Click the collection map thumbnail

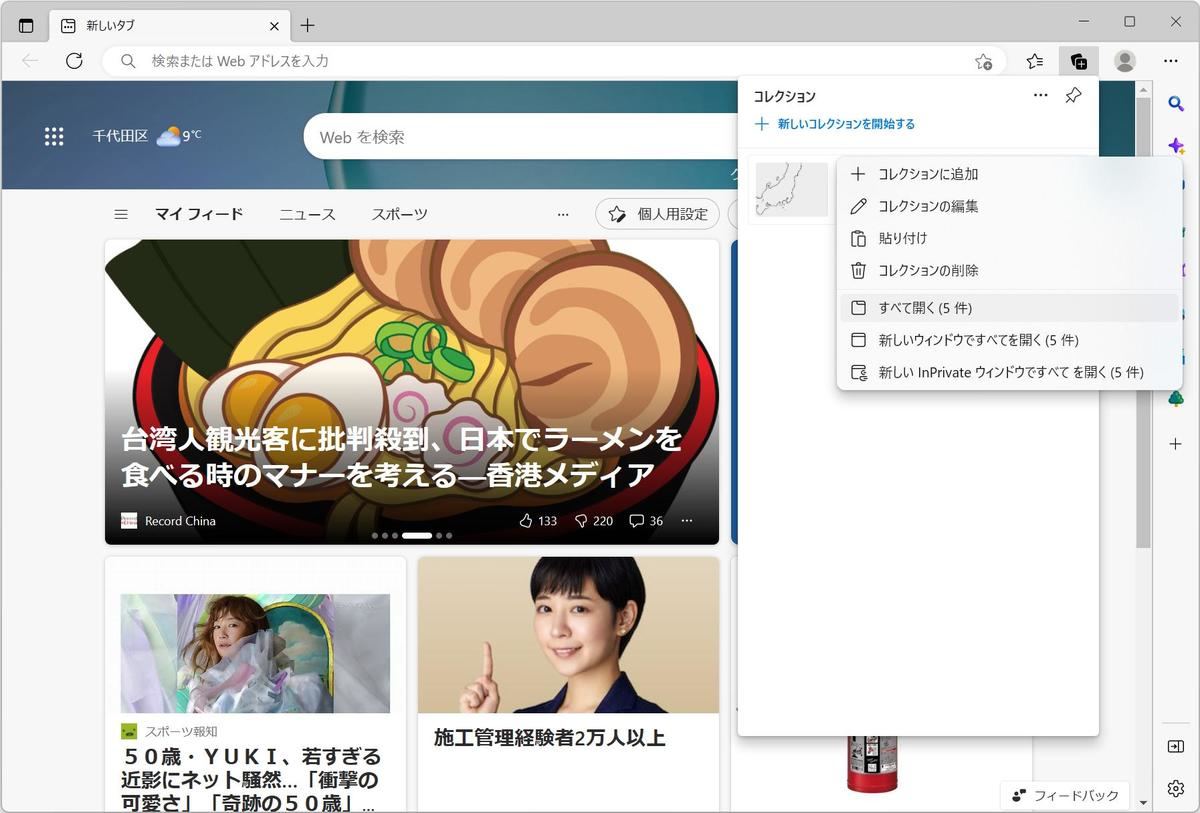[x=791, y=189]
